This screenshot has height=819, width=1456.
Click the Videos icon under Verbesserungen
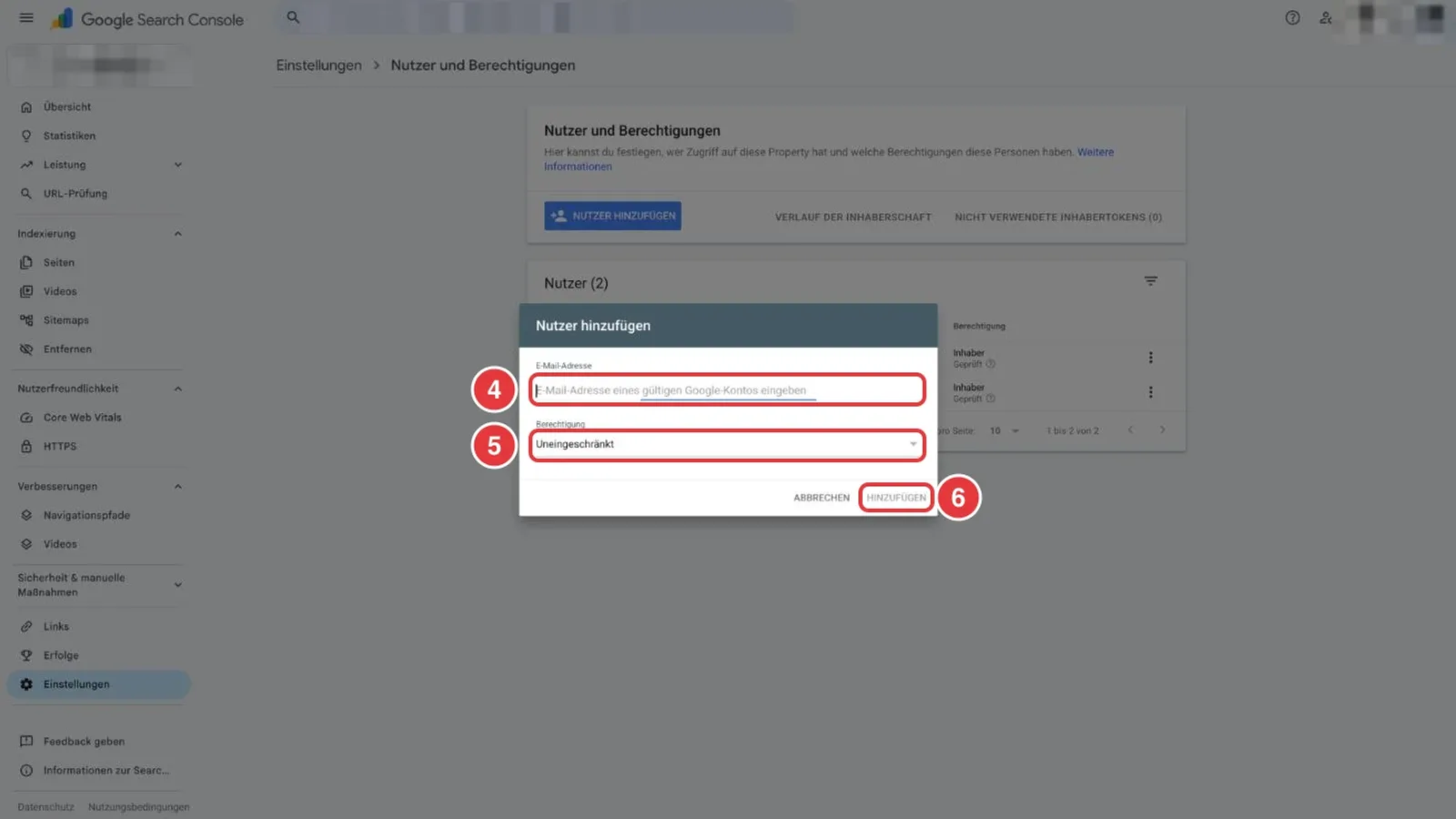(x=26, y=544)
